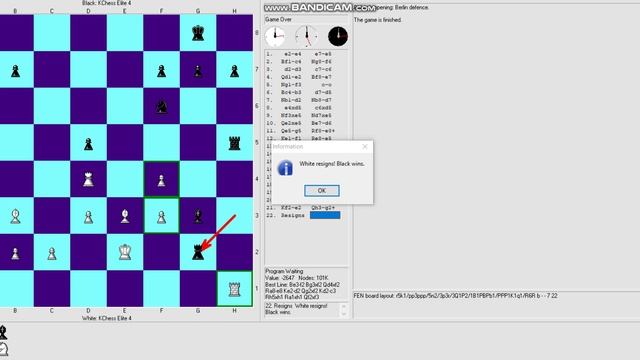Select move Nf3xe5 in move list
Image resolution: width=640 pixels, height=360 pixels.
click(291, 116)
